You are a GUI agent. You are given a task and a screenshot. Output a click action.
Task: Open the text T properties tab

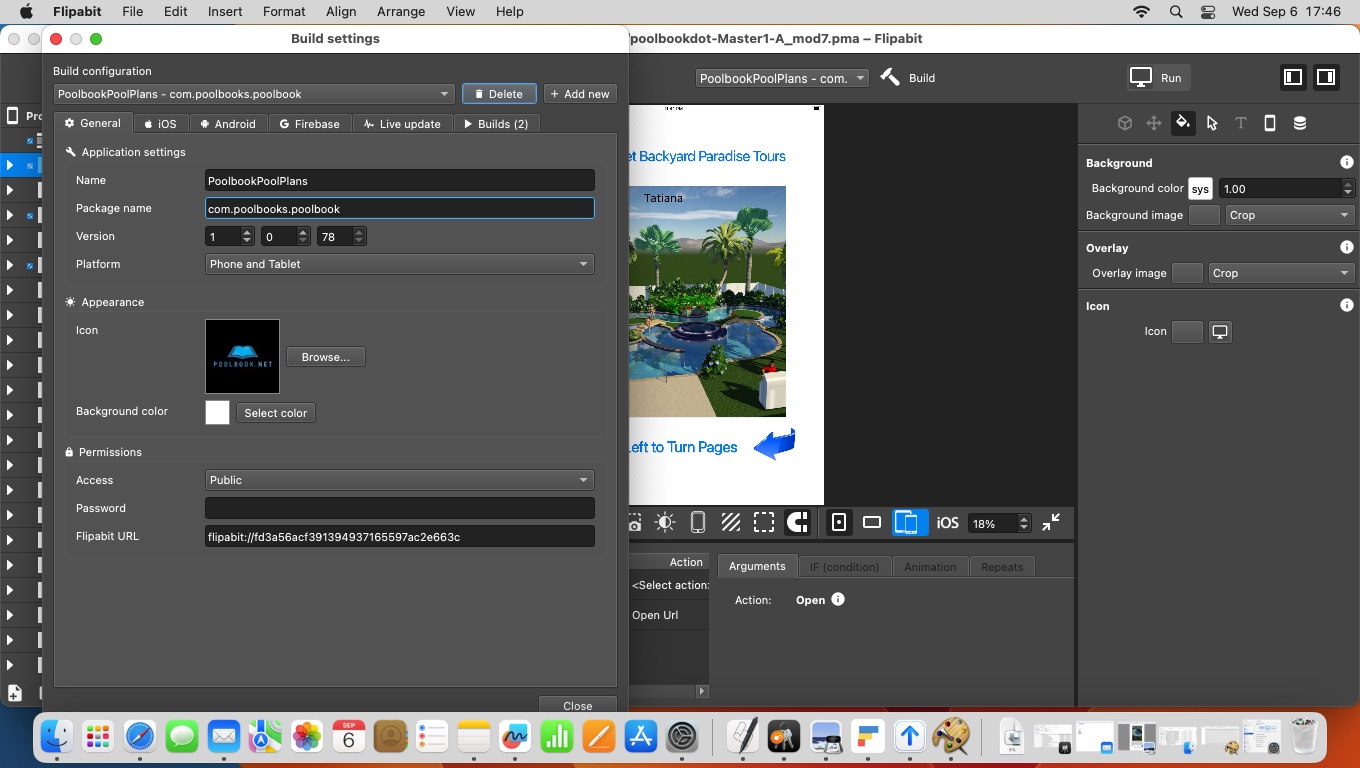tap(1241, 123)
